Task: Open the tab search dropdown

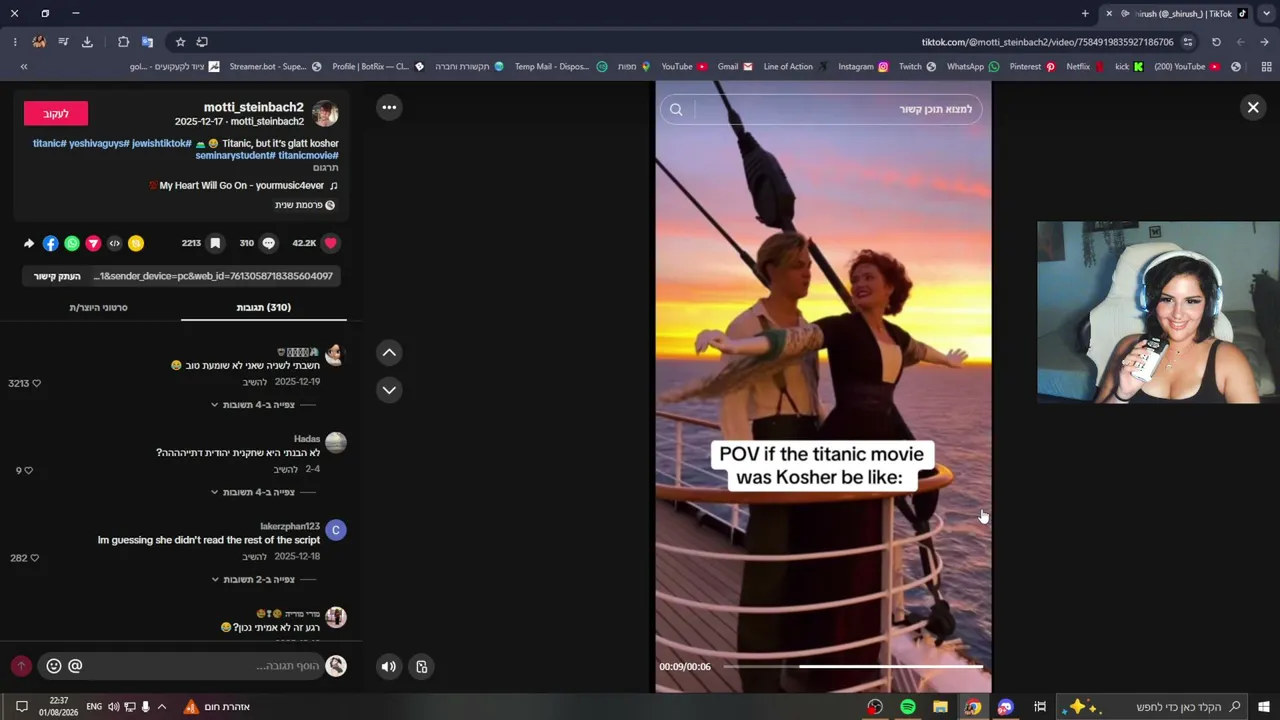Action: pos(1266,14)
